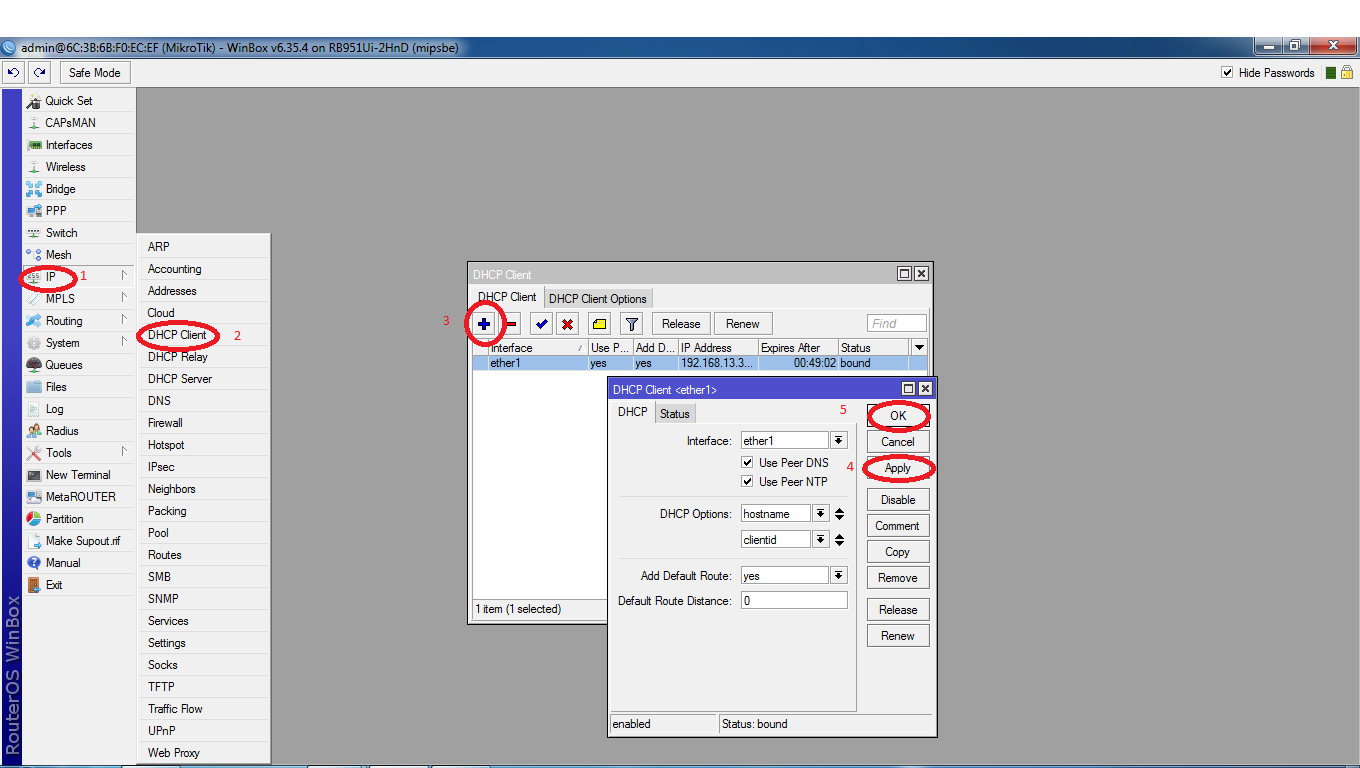Viewport: 1360px width, 768px height.
Task: Expand the Tools submenu
Action: tap(125, 453)
